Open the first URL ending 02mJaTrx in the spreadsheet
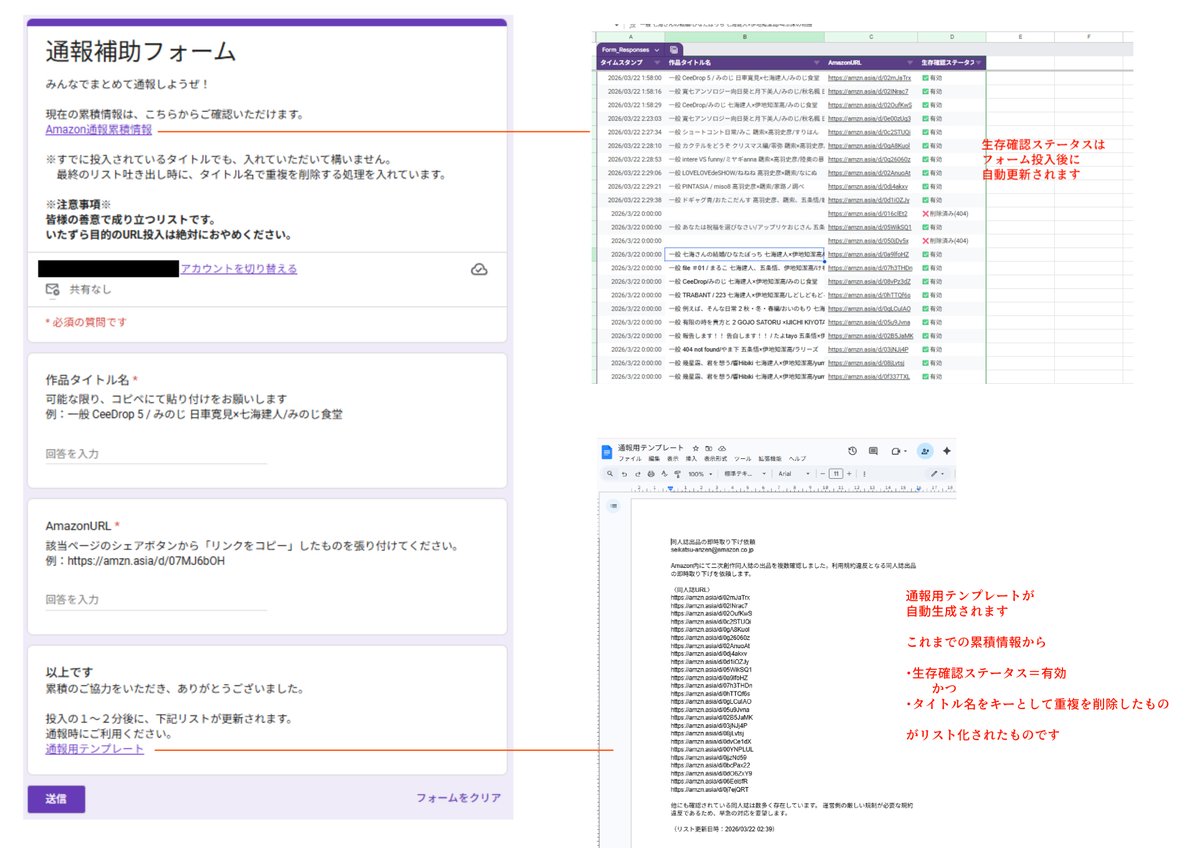 coord(869,78)
